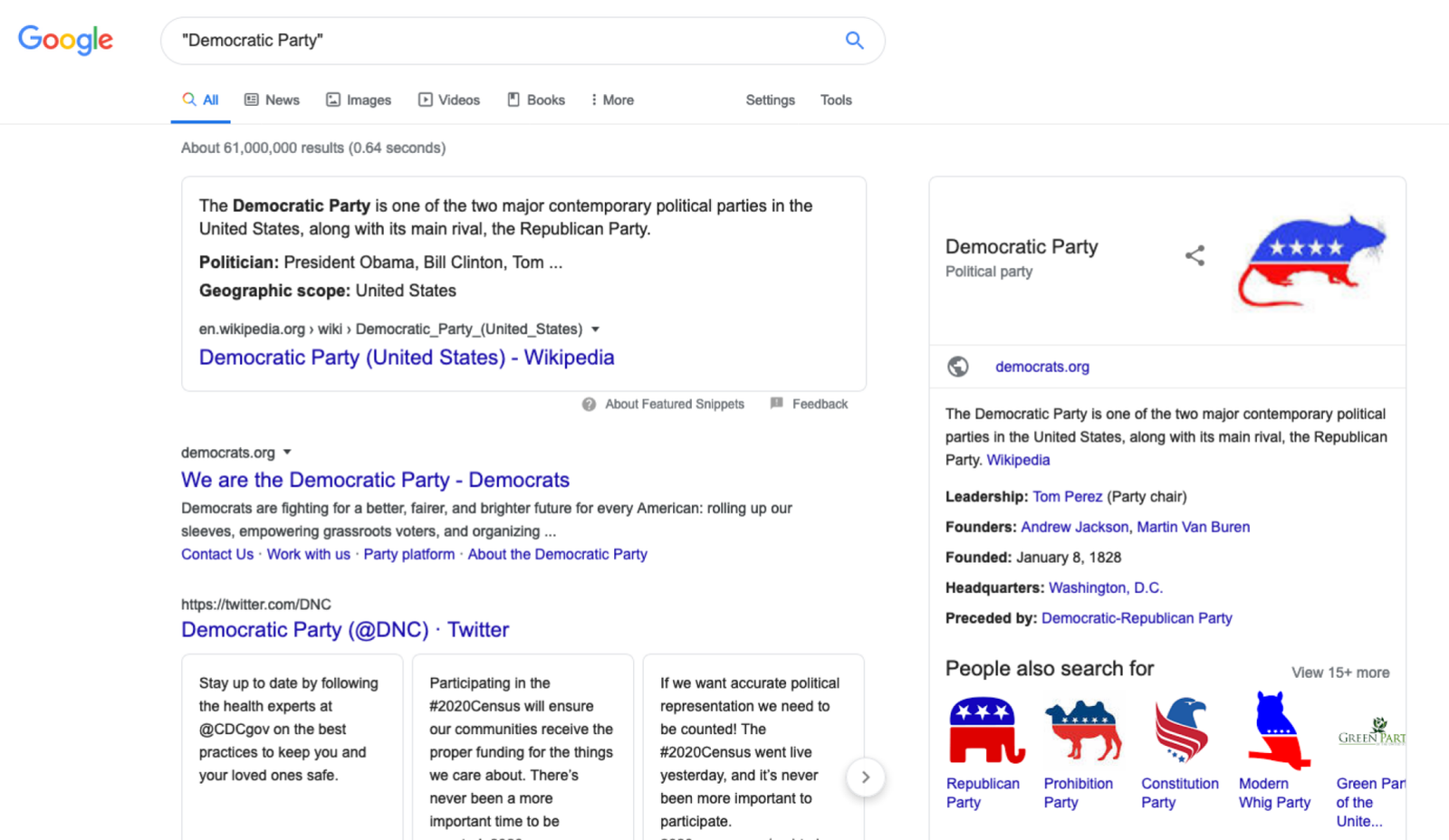Open the Images tab
This screenshot has width=1449, height=840.
(x=359, y=100)
